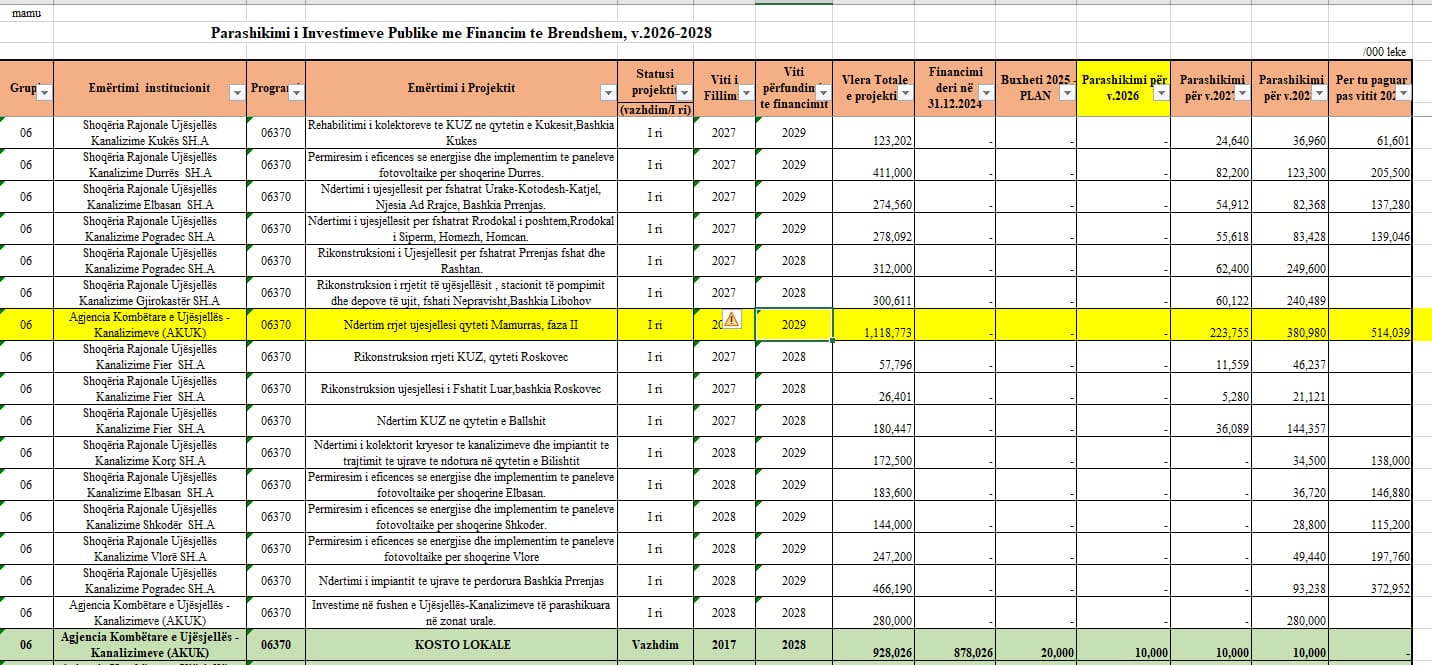Select Urake-Kotodesh-Katjel ujesjellesi project cell
1432x665 pixels.
461,196
